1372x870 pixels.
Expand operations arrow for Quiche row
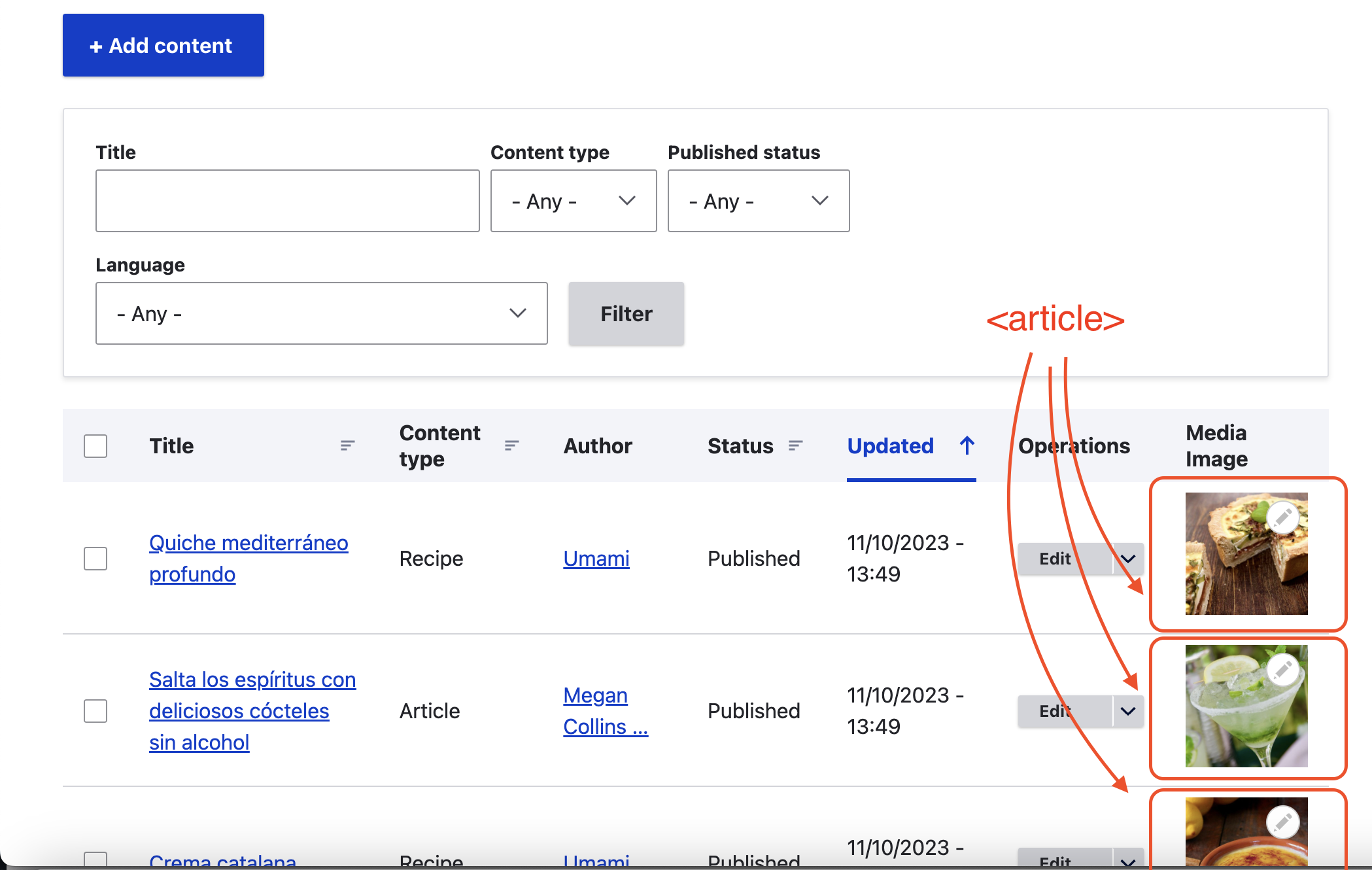point(1128,559)
